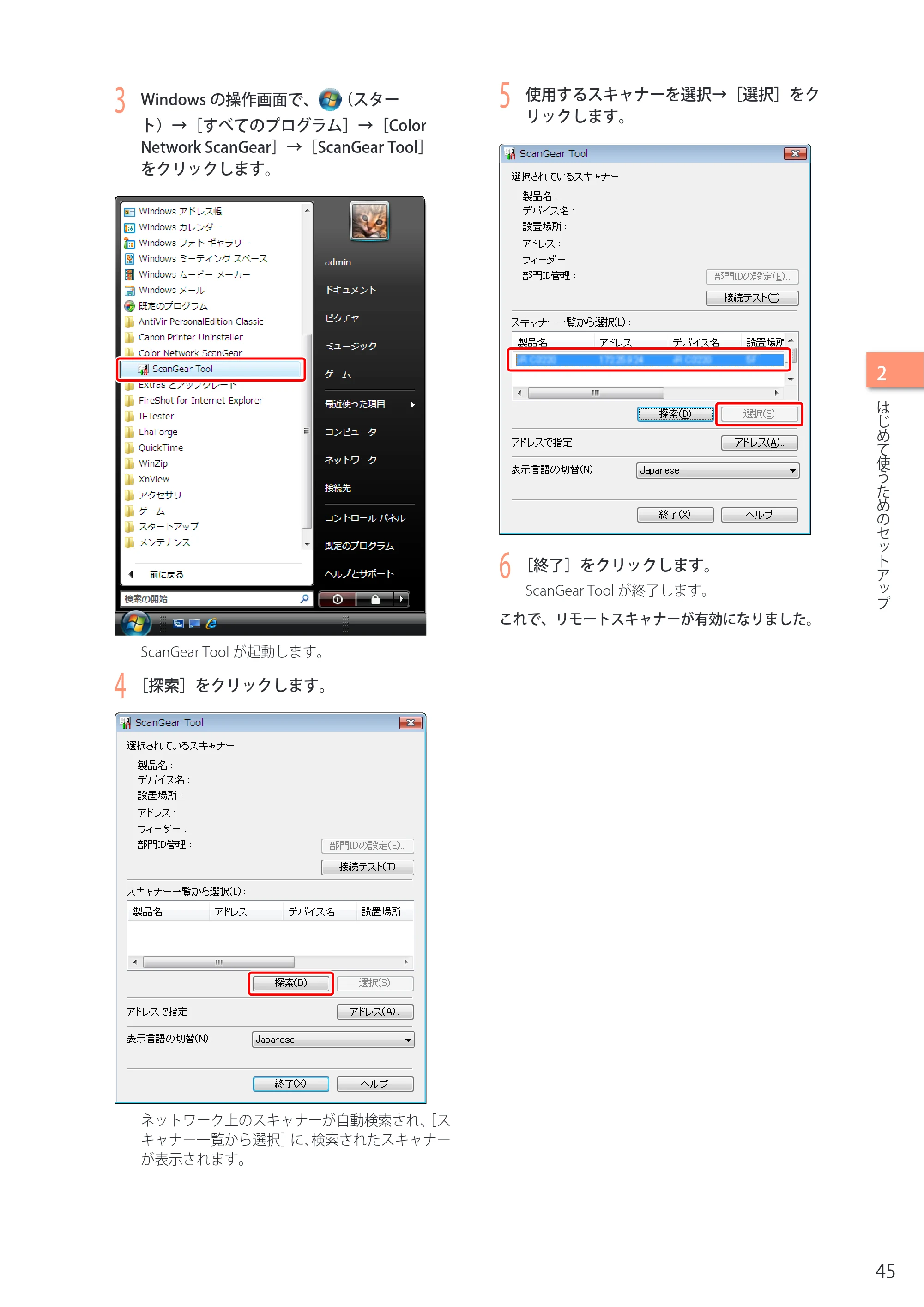
Task: Open Windows カレンダー in program list
Action: click(x=173, y=227)
